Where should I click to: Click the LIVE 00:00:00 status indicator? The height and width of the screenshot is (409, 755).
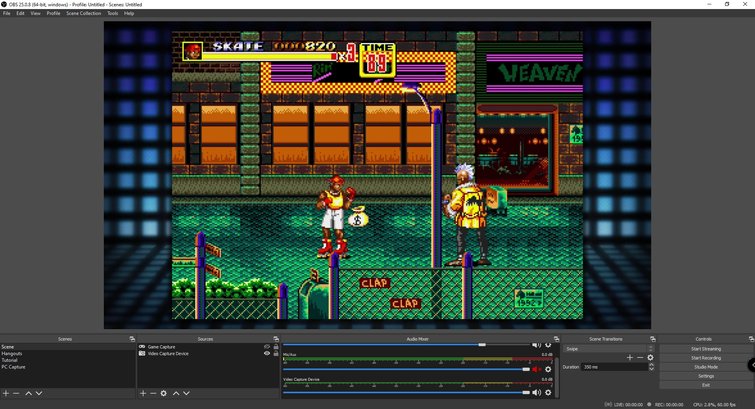(x=624, y=405)
